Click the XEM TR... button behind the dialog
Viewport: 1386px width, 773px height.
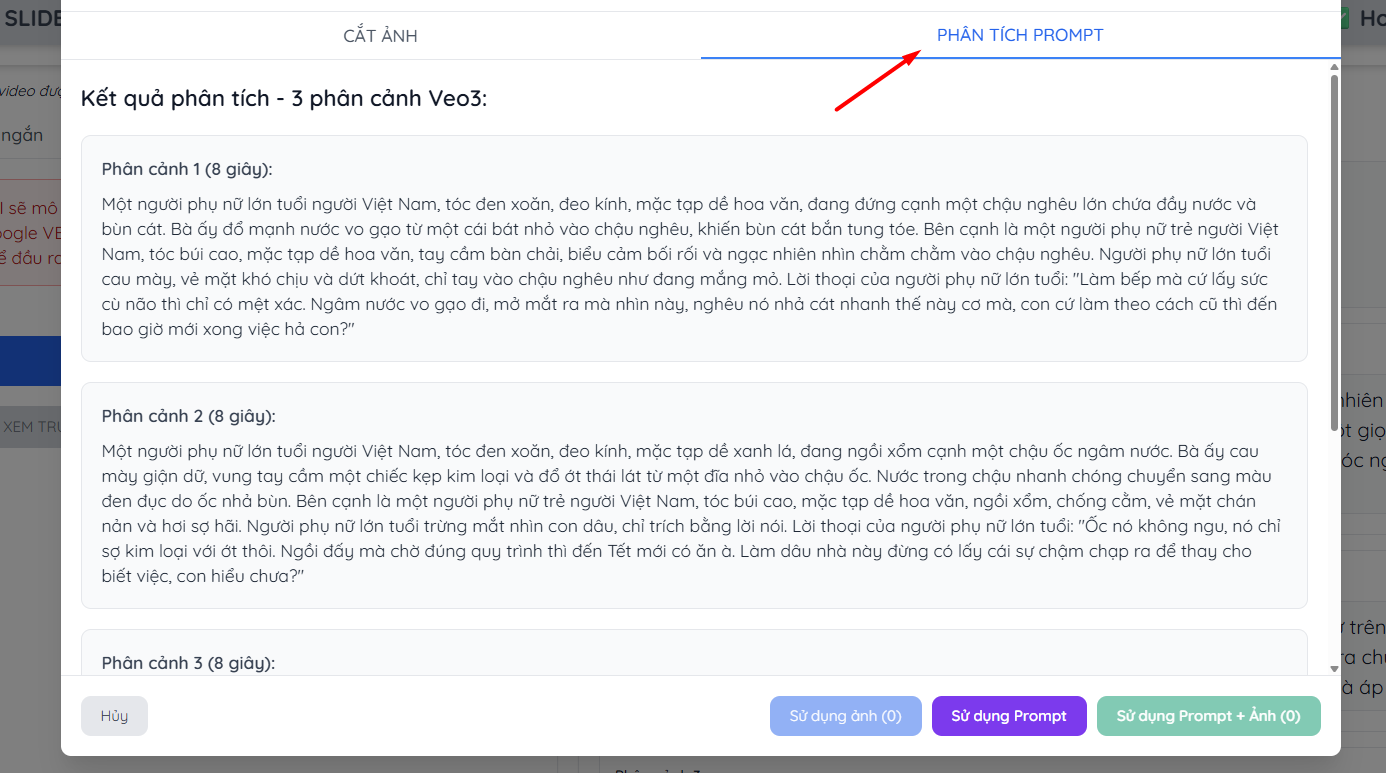31,427
